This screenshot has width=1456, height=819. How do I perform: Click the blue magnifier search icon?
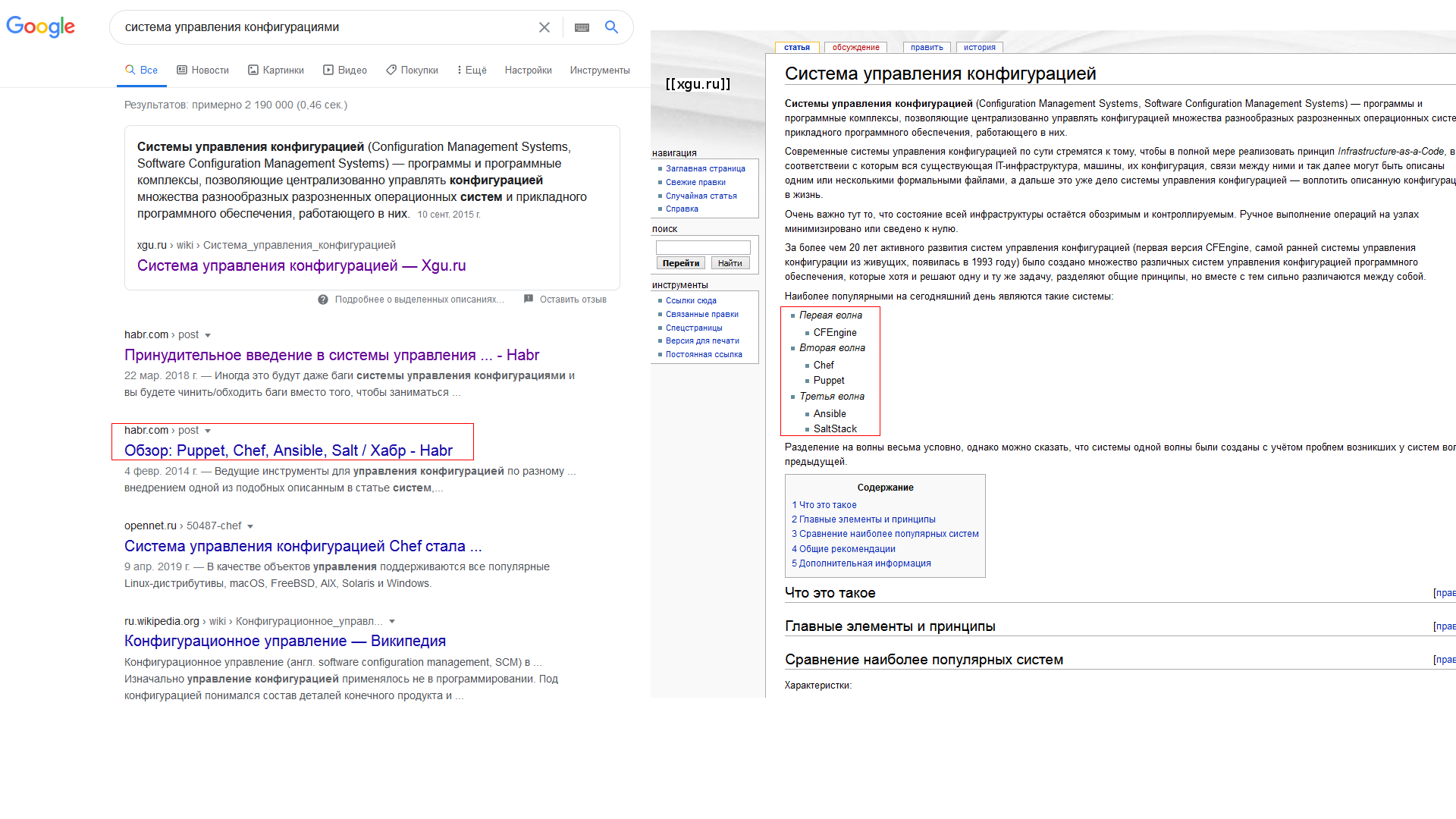coord(611,27)
